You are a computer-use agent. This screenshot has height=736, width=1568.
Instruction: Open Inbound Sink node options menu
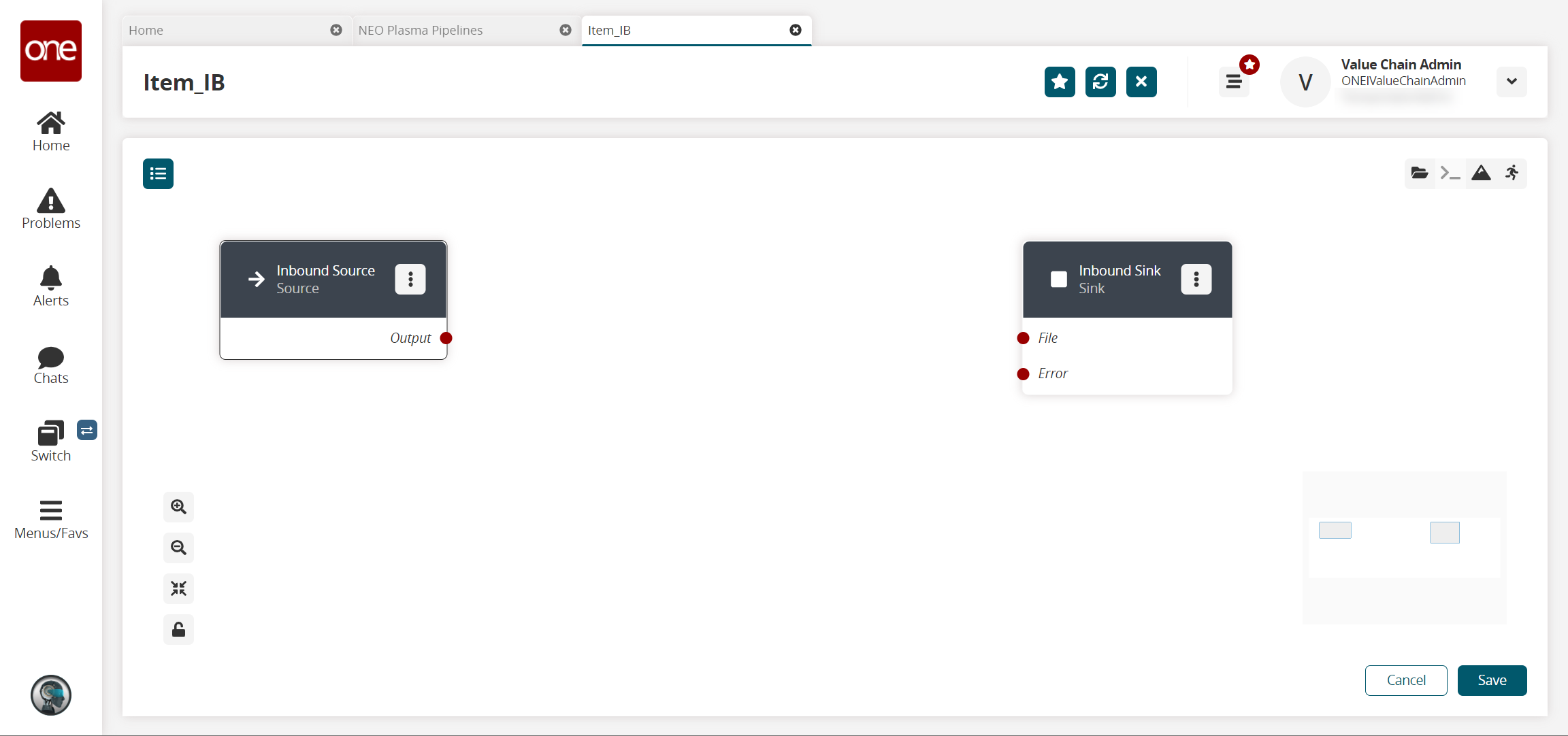[1196, 280]
